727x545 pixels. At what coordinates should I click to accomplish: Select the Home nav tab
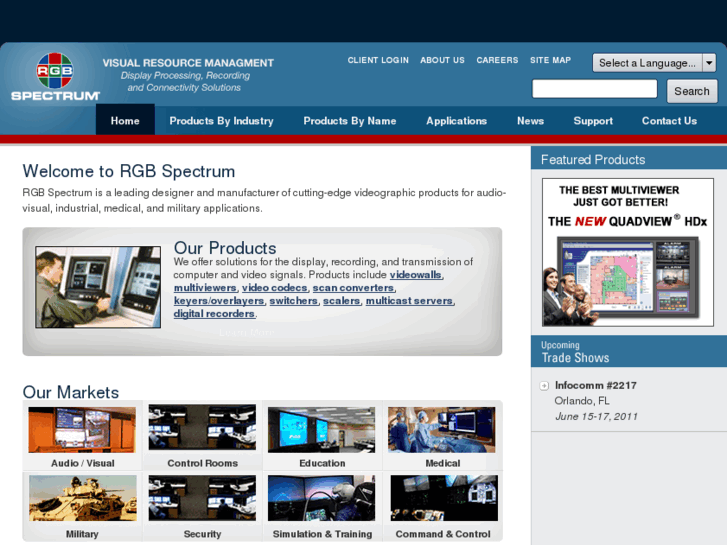125,121
